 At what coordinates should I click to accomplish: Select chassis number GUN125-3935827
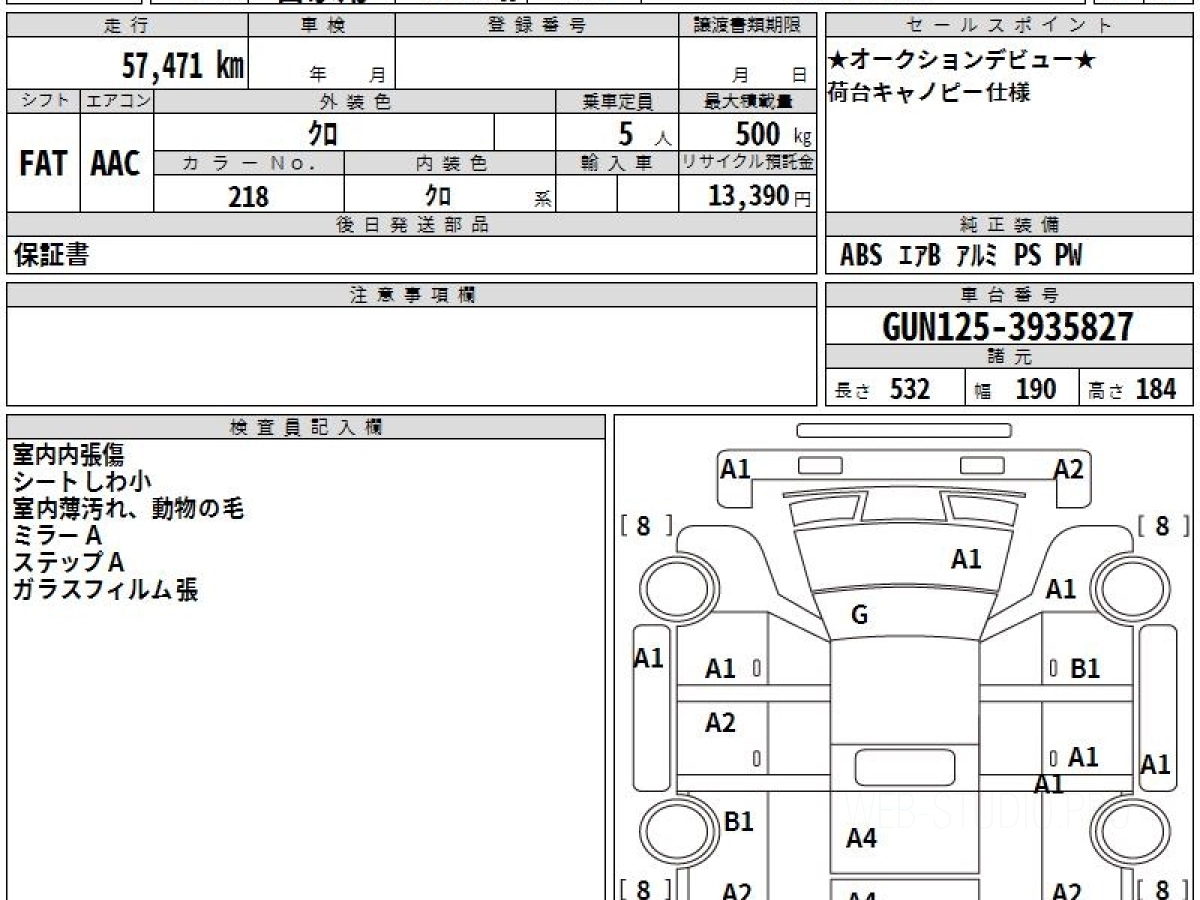(1008, 326)
